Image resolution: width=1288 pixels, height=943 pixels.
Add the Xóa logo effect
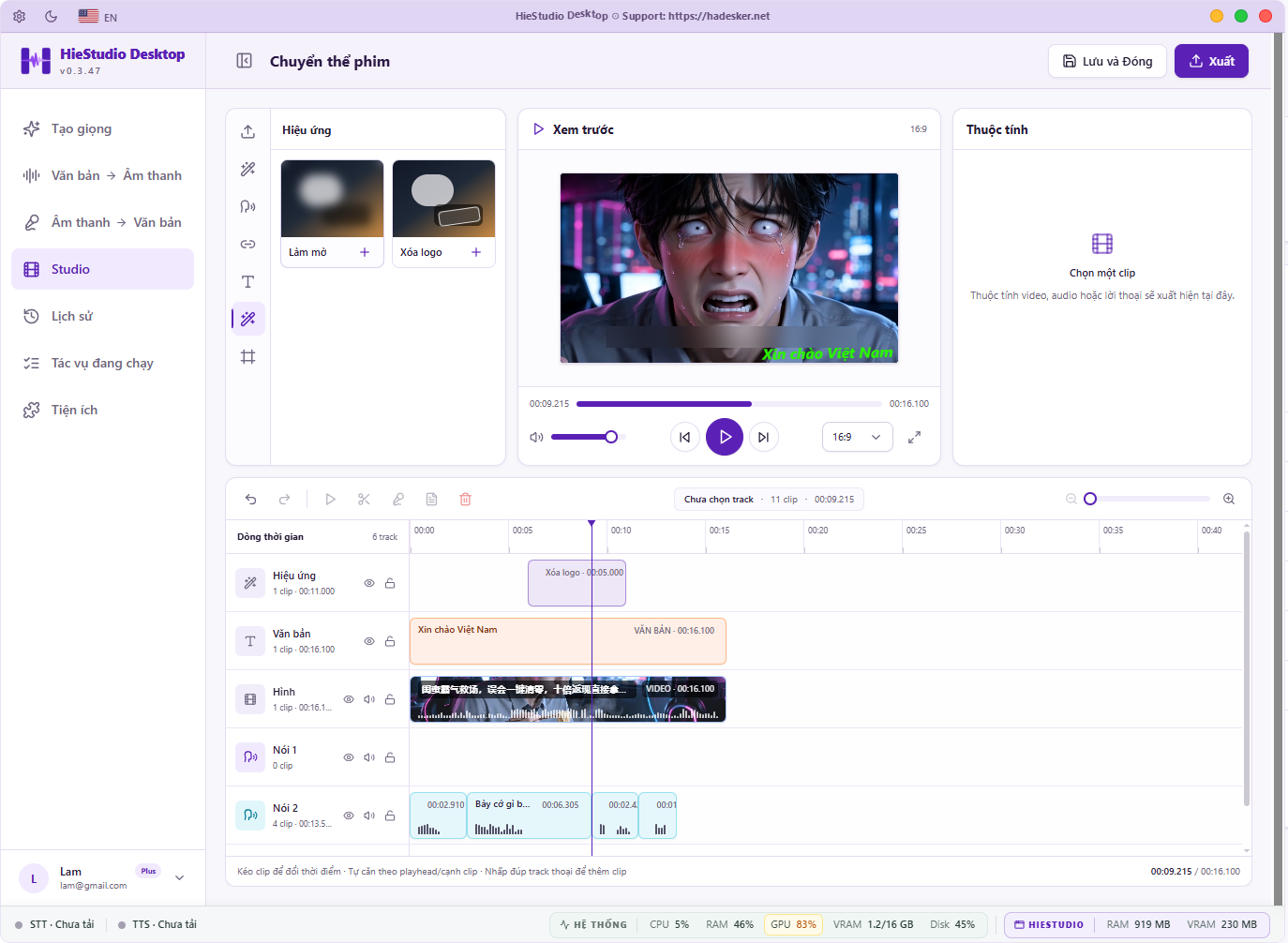point(476,252)
